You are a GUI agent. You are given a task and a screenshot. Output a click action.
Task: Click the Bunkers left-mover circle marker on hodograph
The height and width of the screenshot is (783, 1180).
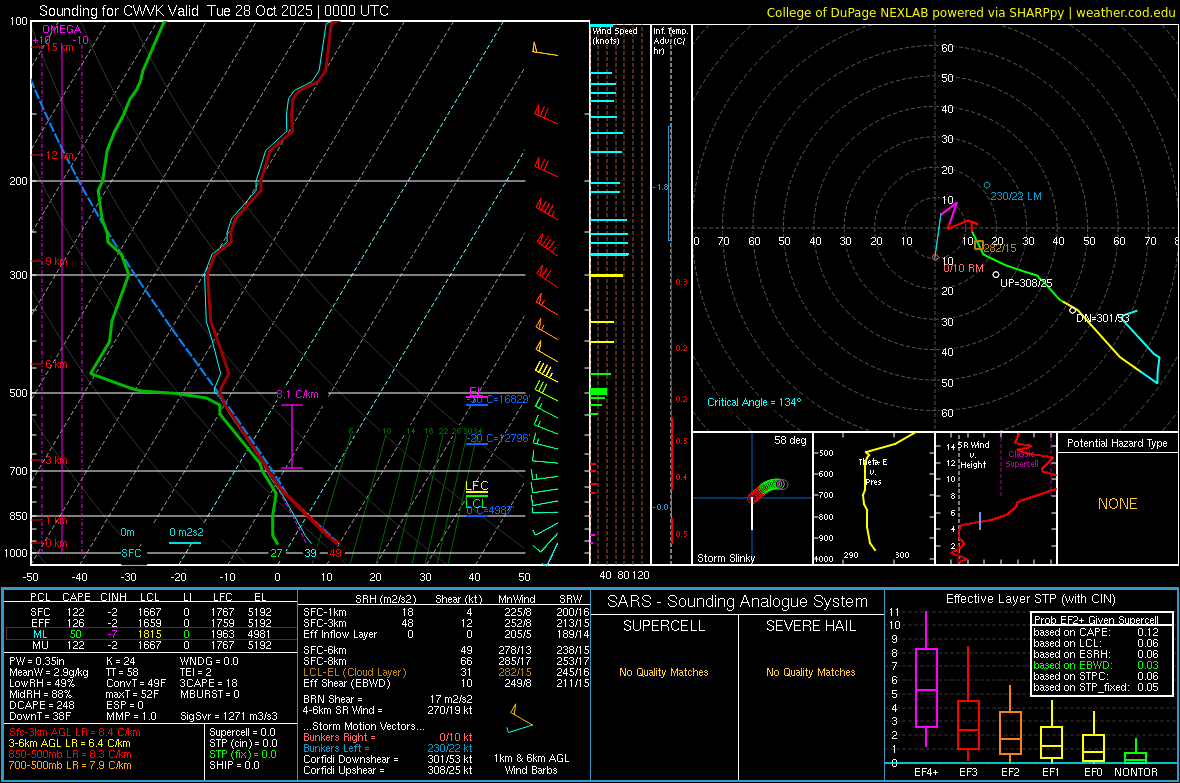pyautogui.click(x=987, y=185)
